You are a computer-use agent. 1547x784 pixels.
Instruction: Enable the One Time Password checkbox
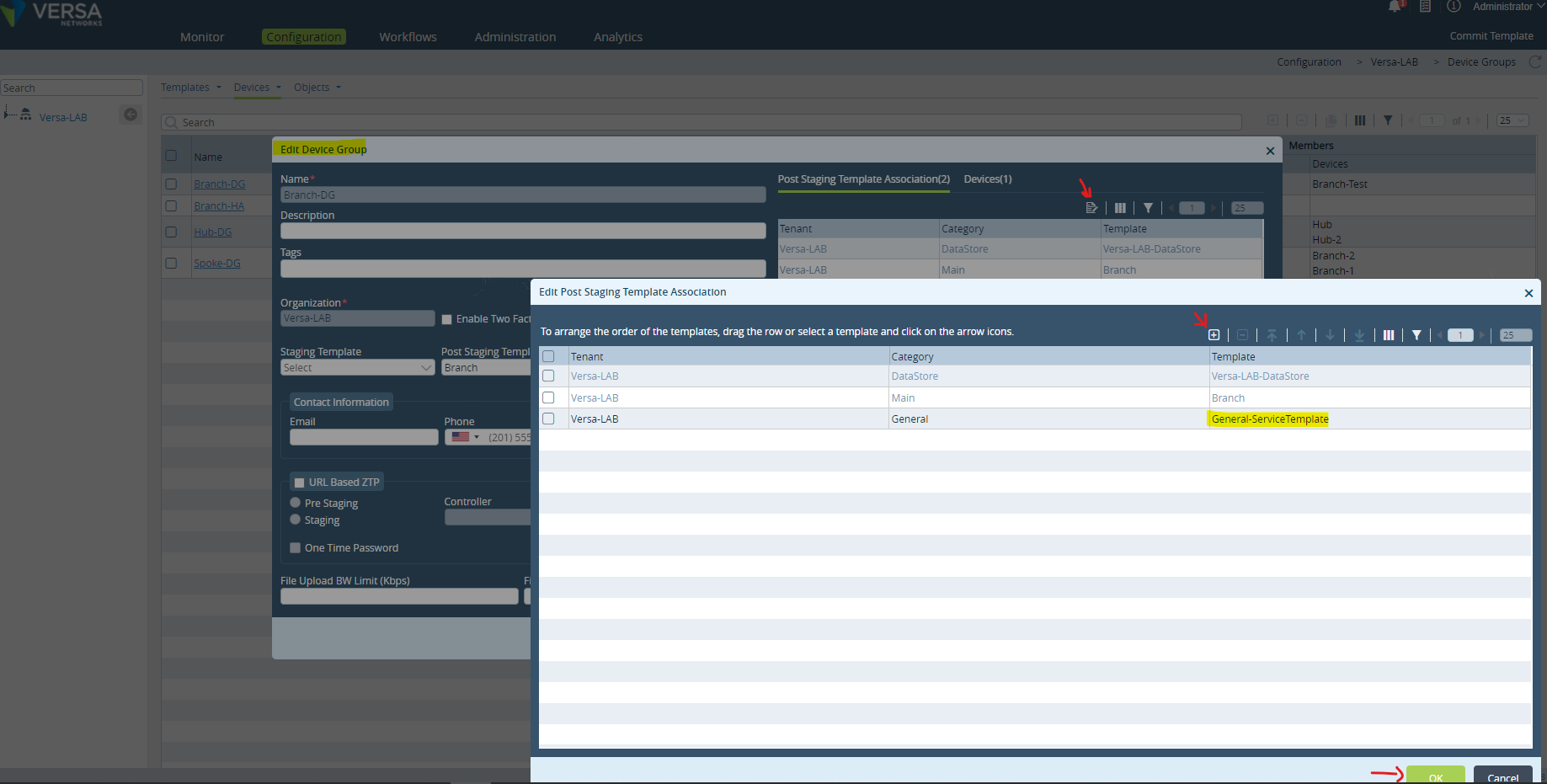tap(295, 547)
